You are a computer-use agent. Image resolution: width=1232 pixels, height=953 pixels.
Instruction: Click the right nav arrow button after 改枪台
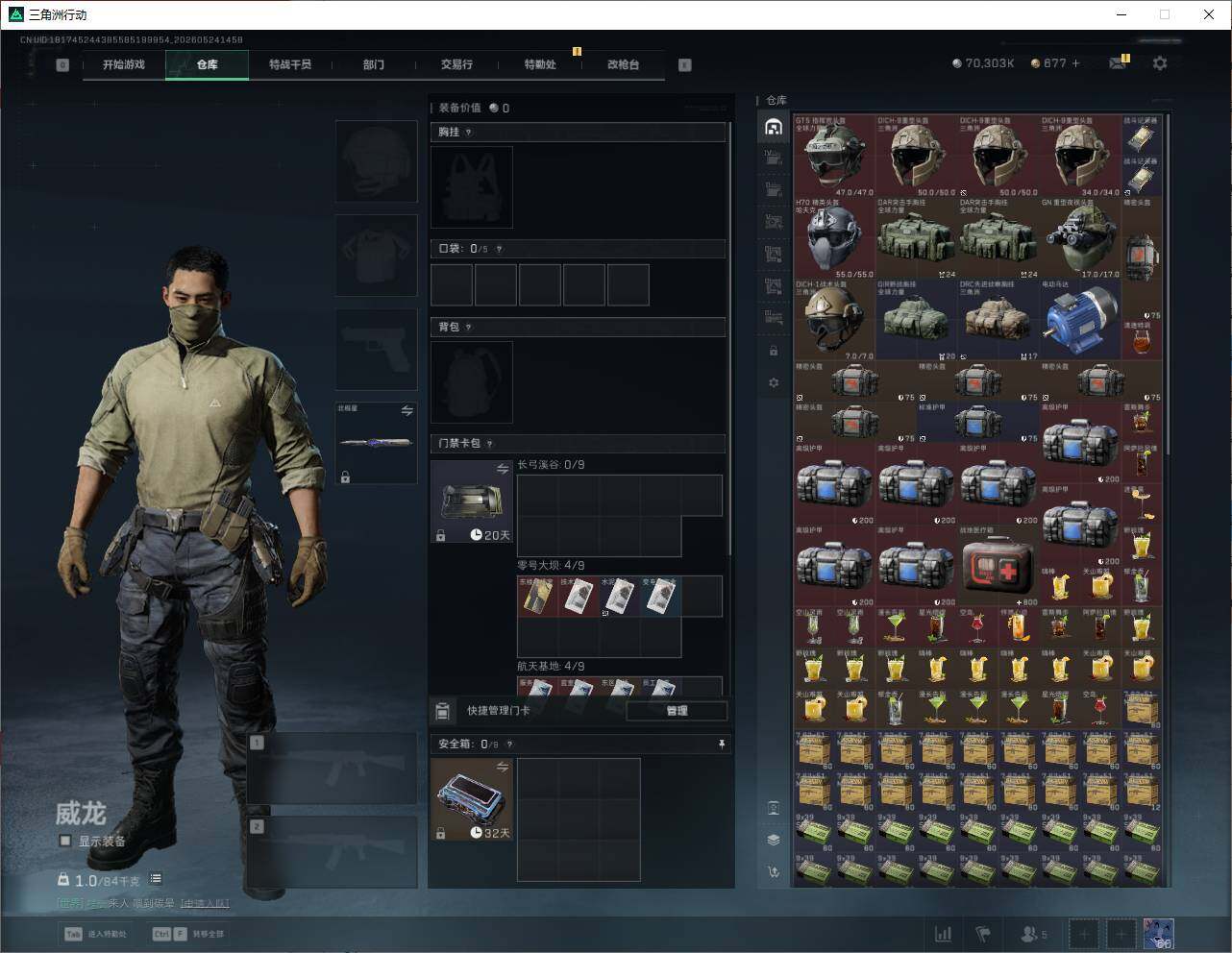pos(684,65)
